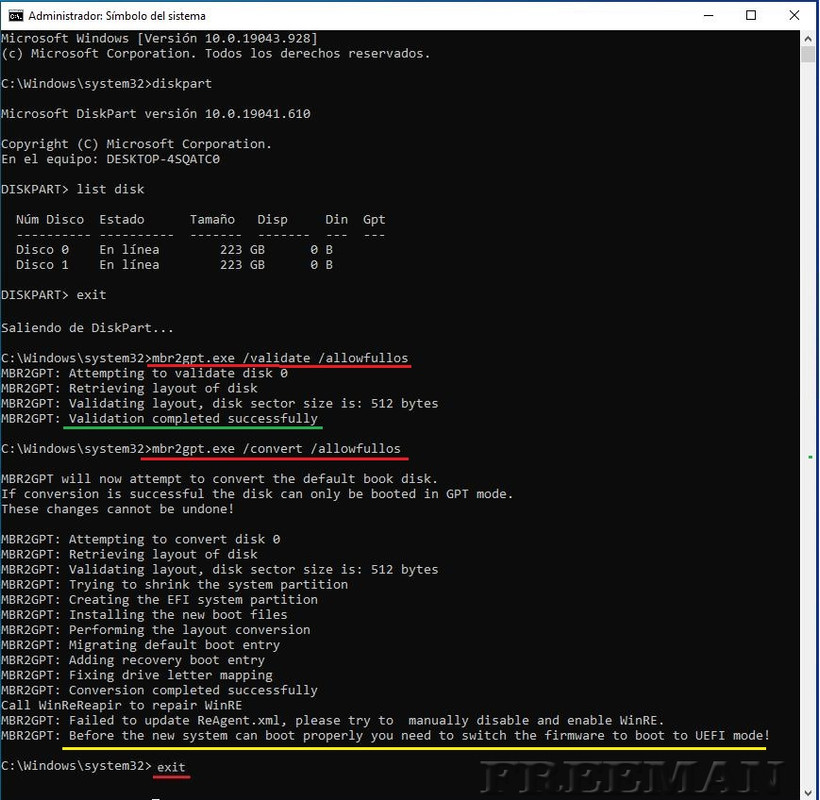This screenshot has height=800, width=820.
Task: Click the scrollbar up arrow
Action: click(x=808, y=38)
